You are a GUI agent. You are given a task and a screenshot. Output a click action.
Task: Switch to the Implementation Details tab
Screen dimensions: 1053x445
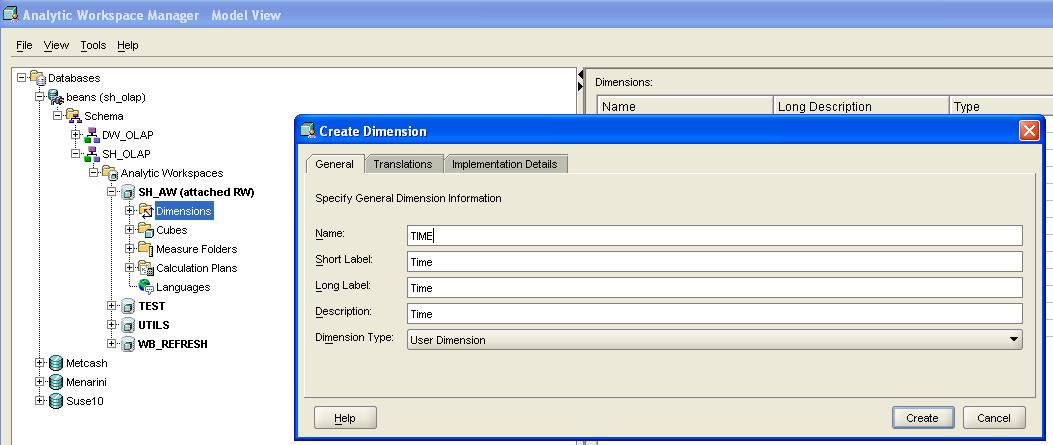[x=505, y=164]
